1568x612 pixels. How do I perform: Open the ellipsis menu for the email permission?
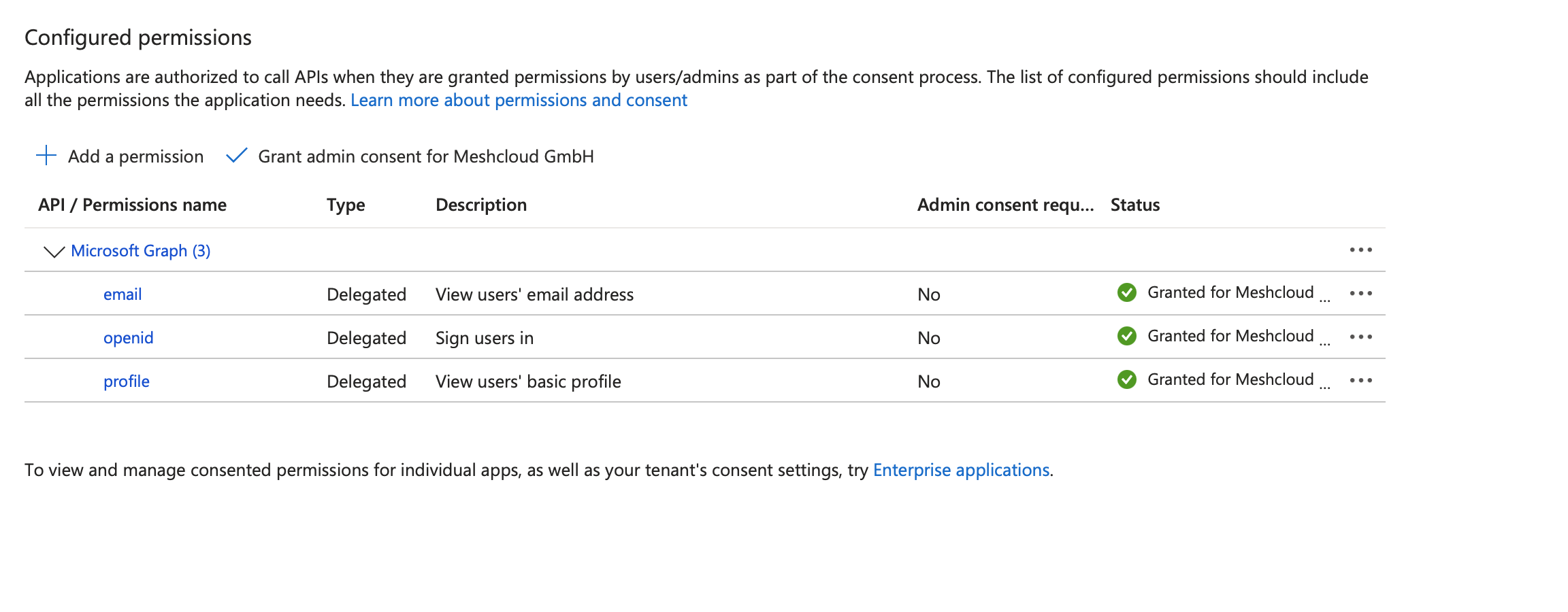(1362, 293)
